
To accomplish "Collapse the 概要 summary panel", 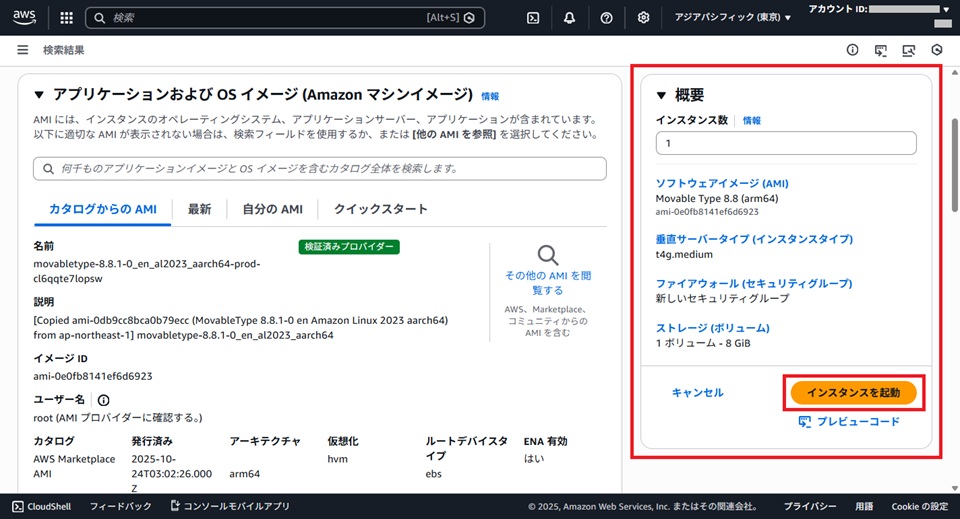I will [x=661, y=96].
